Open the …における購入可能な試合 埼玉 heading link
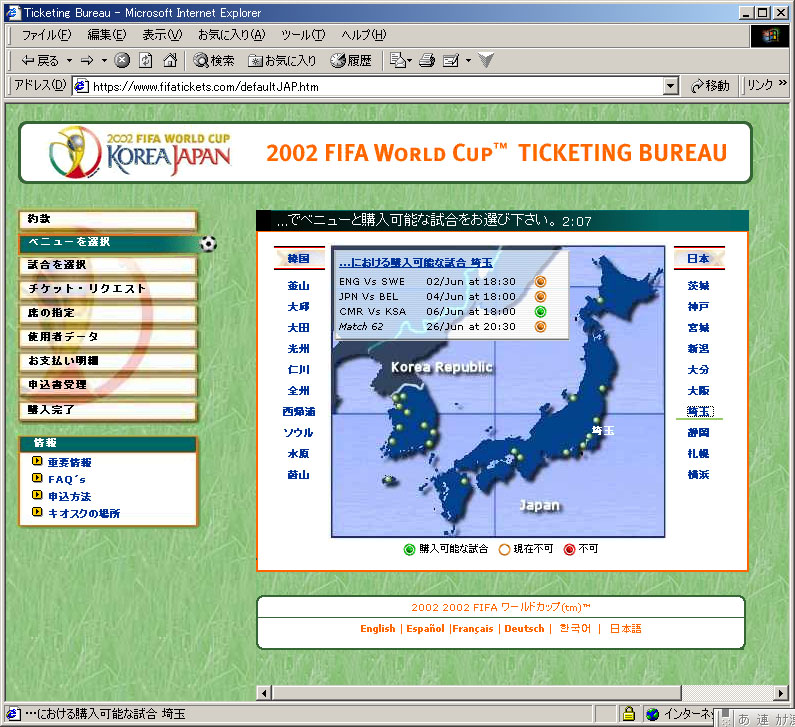This screenshot has width=795, height=727. tap(416, 263)
